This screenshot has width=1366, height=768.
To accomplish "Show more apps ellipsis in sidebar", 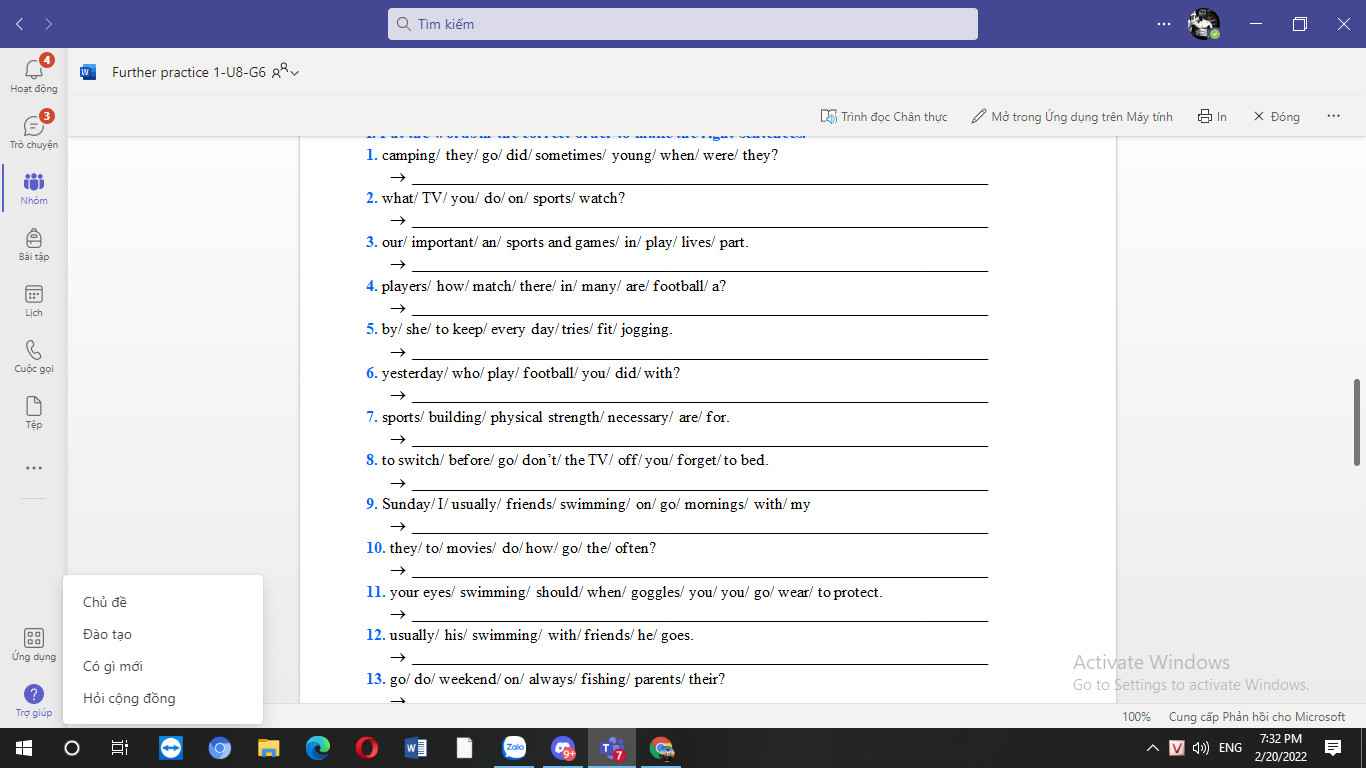I will [x=34, y=468].
